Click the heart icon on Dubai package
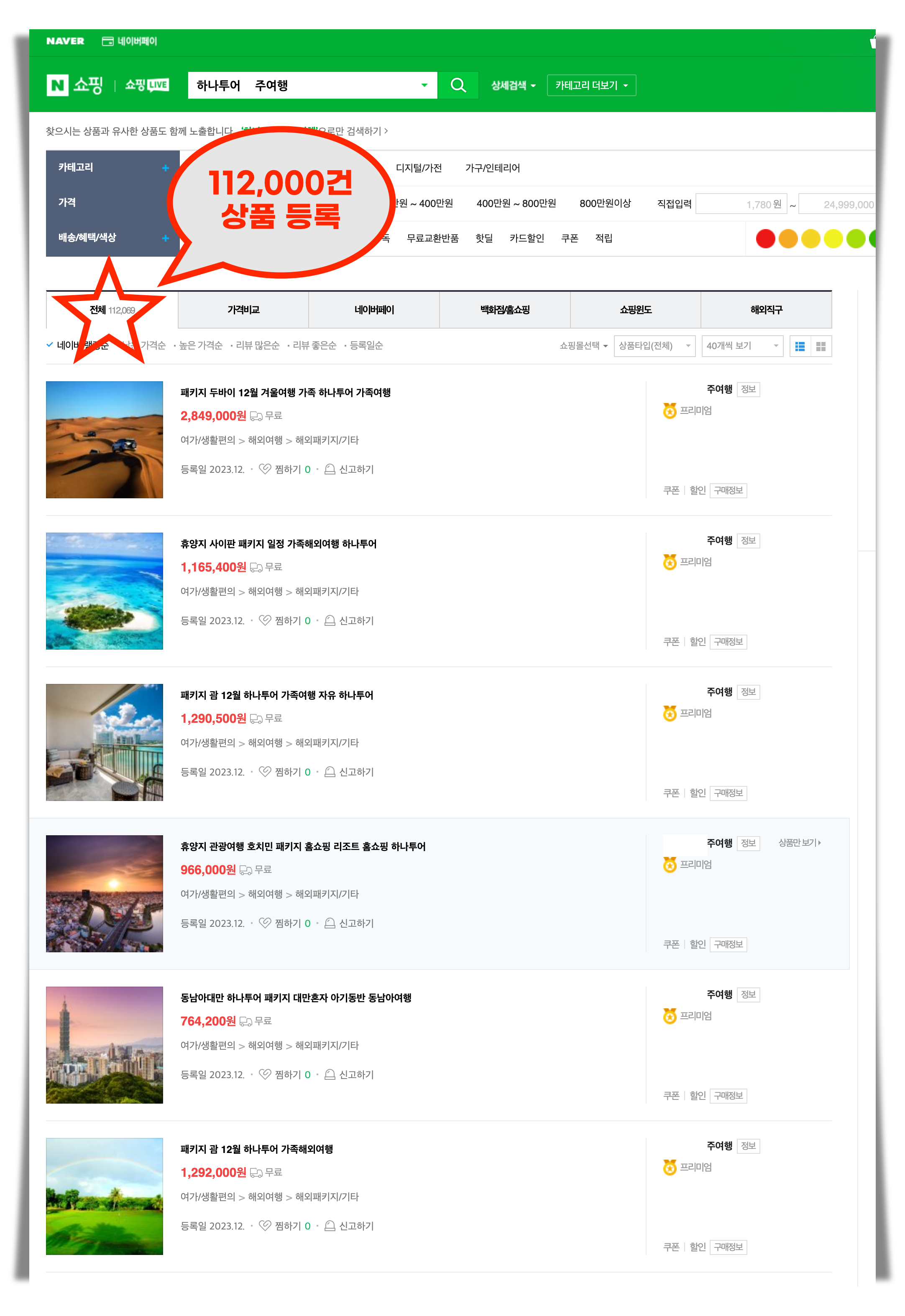This screenshot has height=1316, width=905. tap(265, 469)
